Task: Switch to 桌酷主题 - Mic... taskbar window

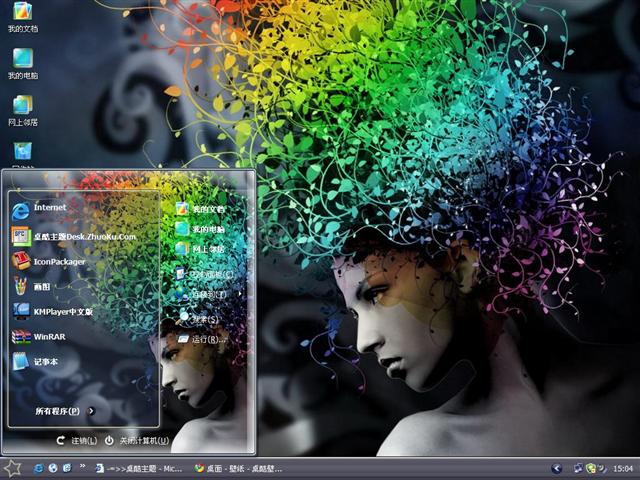Action: [x=138, y=469]
